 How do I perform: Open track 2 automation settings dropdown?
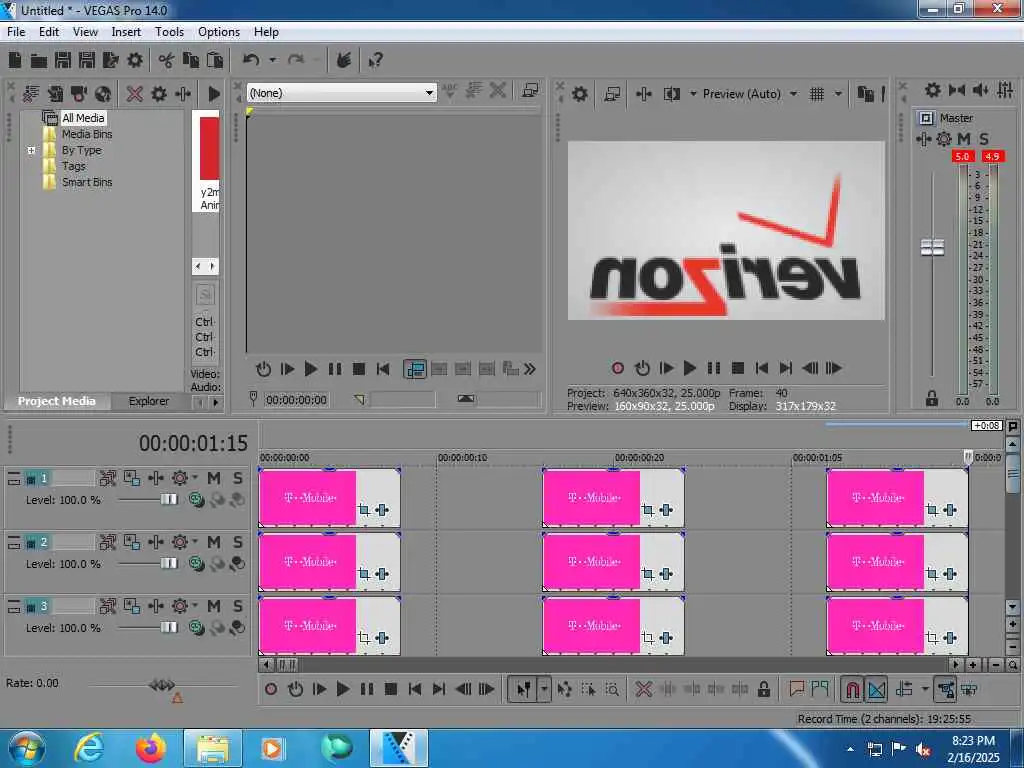point(195,542)
